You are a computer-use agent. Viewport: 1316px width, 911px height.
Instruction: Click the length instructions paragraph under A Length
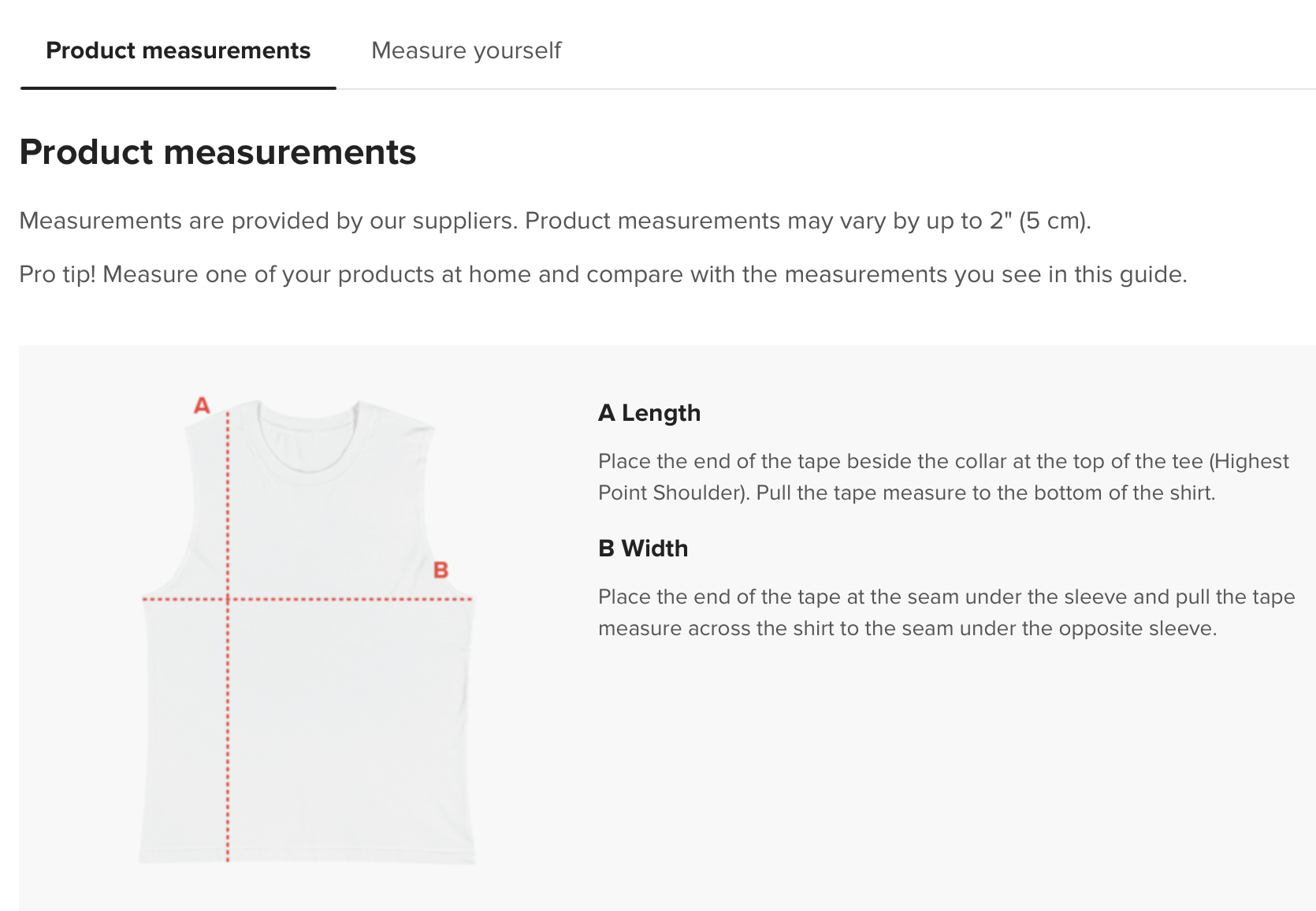coord(906,477)
